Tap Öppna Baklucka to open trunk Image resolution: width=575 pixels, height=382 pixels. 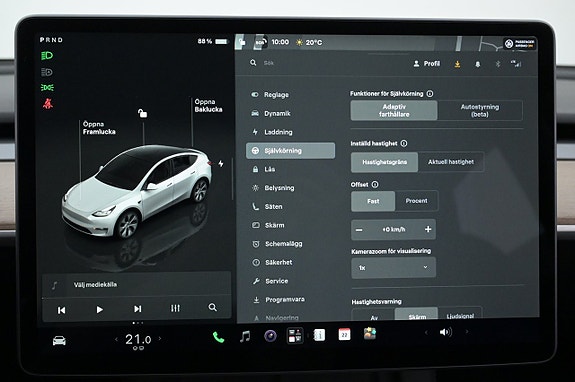click(x=208, y=106)
